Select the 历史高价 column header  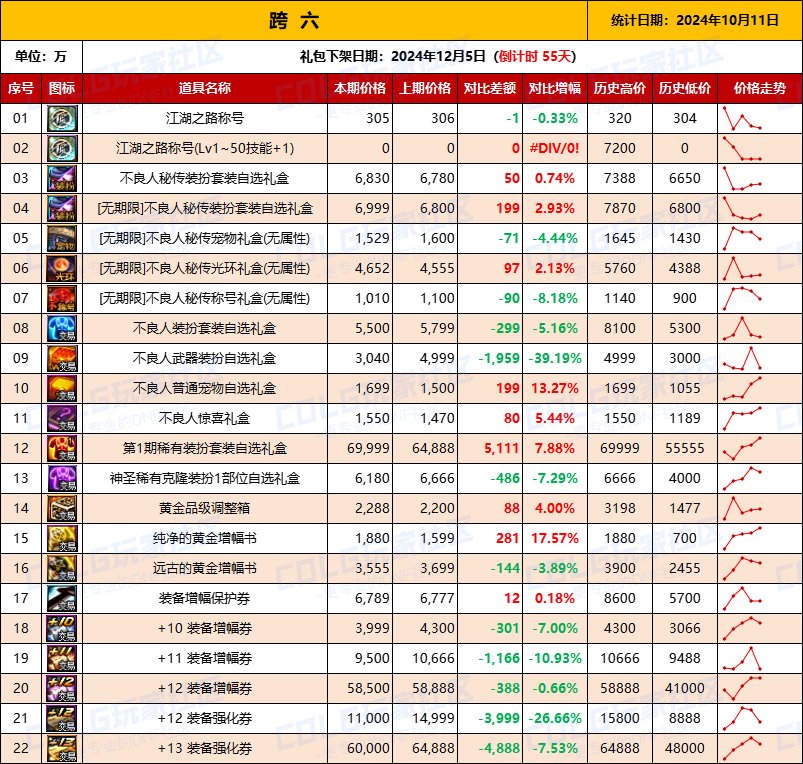point(620,88)
